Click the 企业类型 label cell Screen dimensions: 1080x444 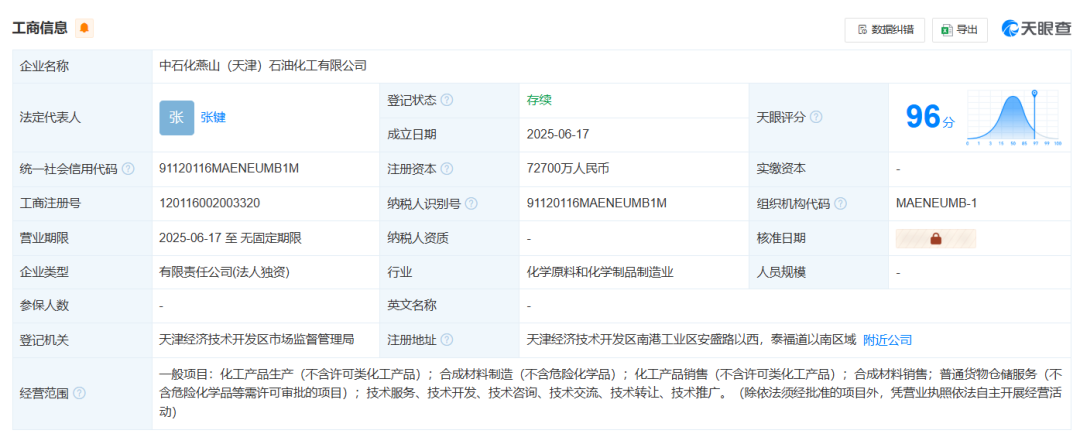click(83, 272)
